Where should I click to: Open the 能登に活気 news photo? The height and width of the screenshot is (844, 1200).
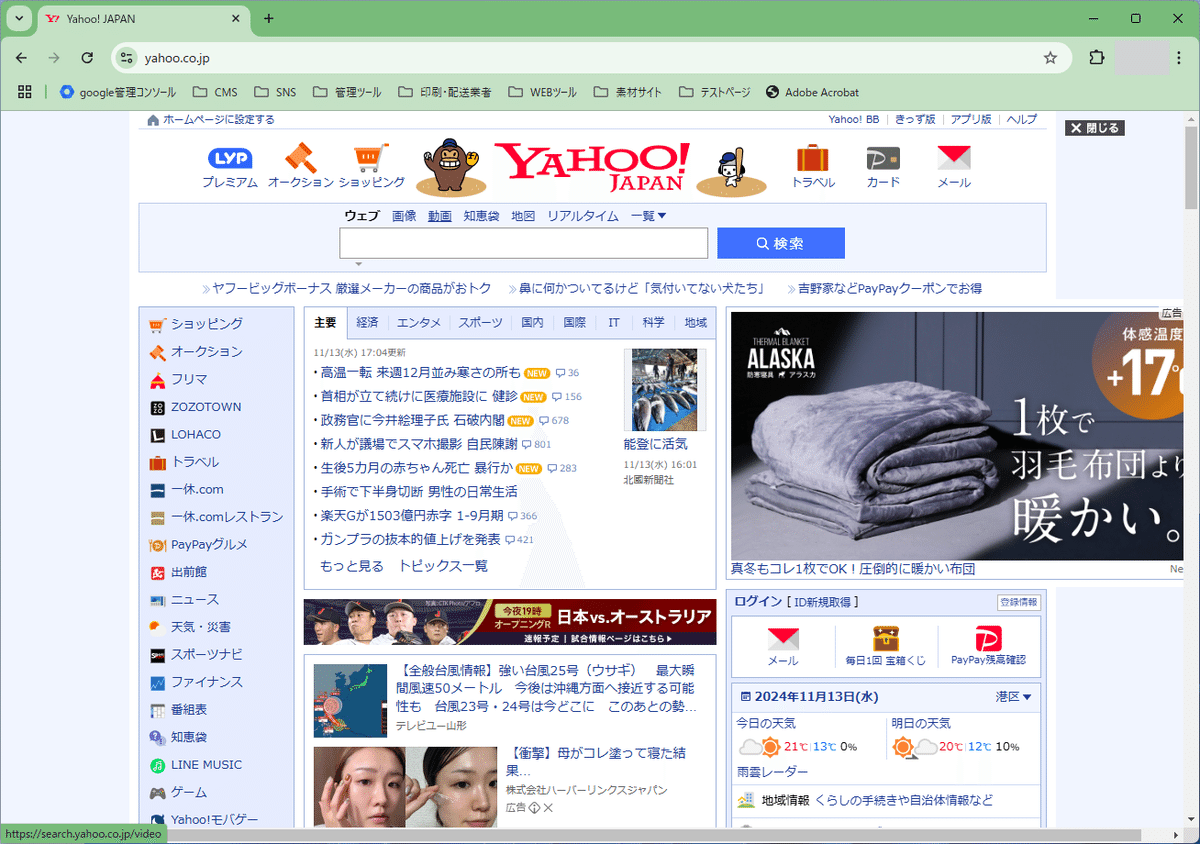(664, 390)
